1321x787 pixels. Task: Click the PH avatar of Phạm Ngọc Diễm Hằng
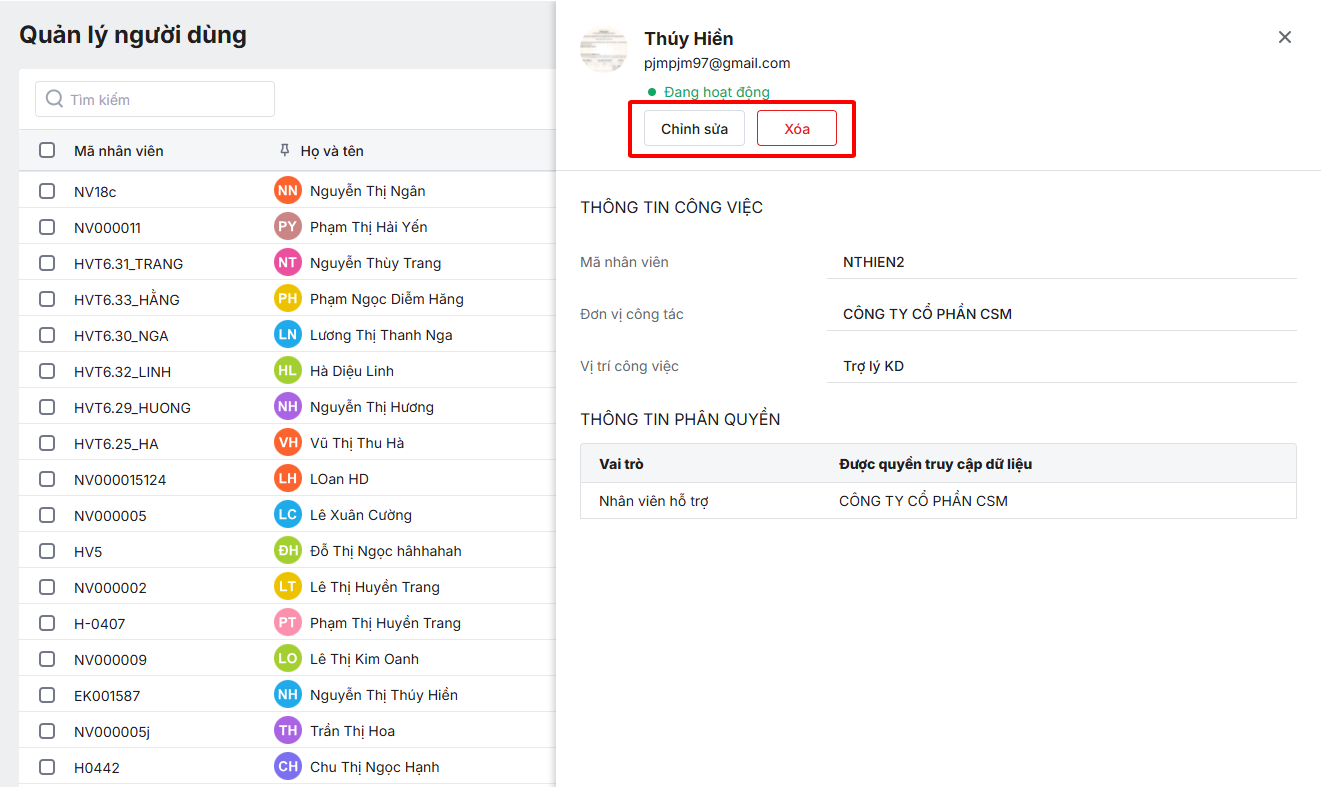coord(288,299)
